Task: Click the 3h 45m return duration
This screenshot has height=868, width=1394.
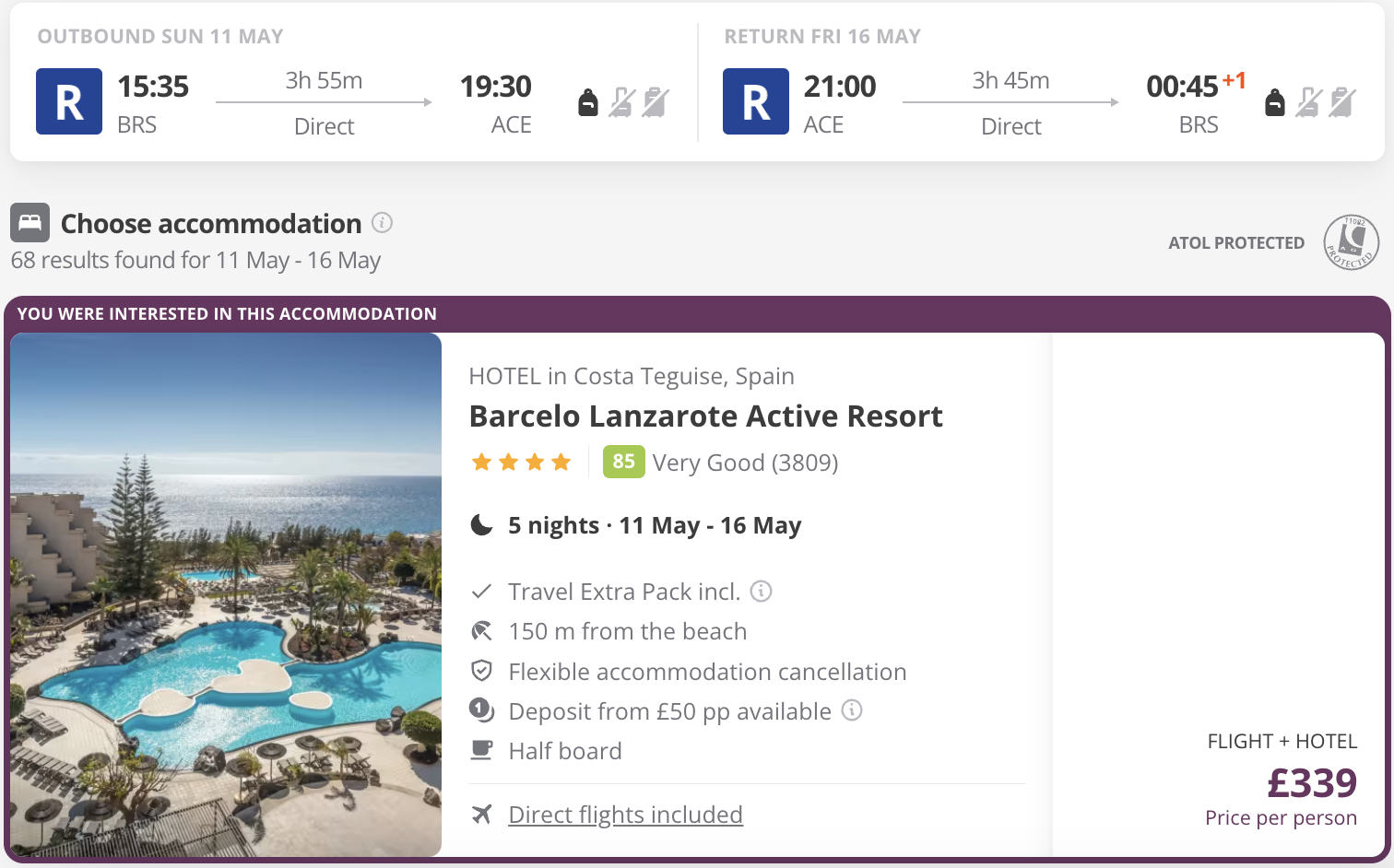Action: point(1010,81)
